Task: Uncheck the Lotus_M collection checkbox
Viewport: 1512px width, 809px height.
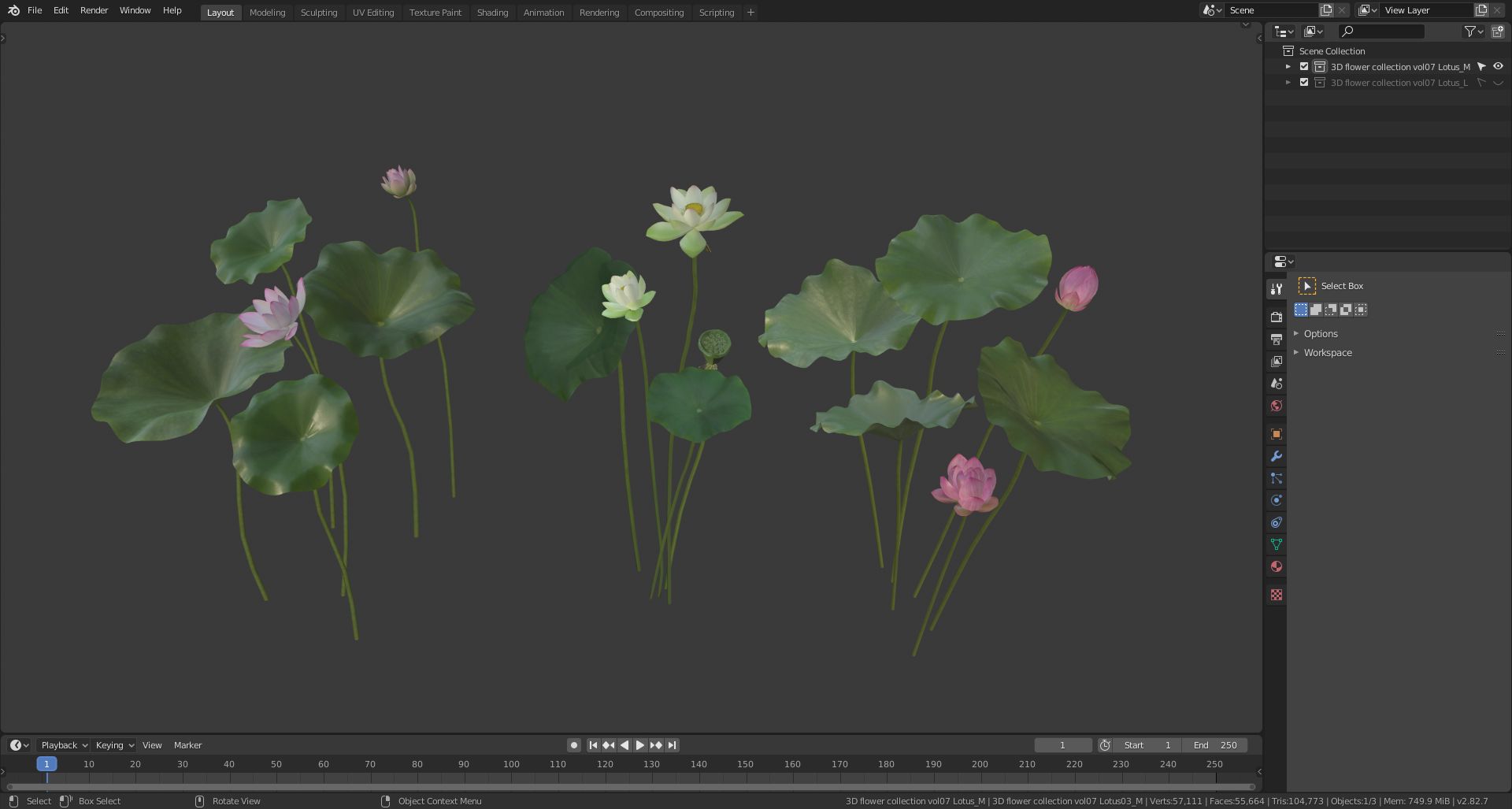Action: [1304, 67]
